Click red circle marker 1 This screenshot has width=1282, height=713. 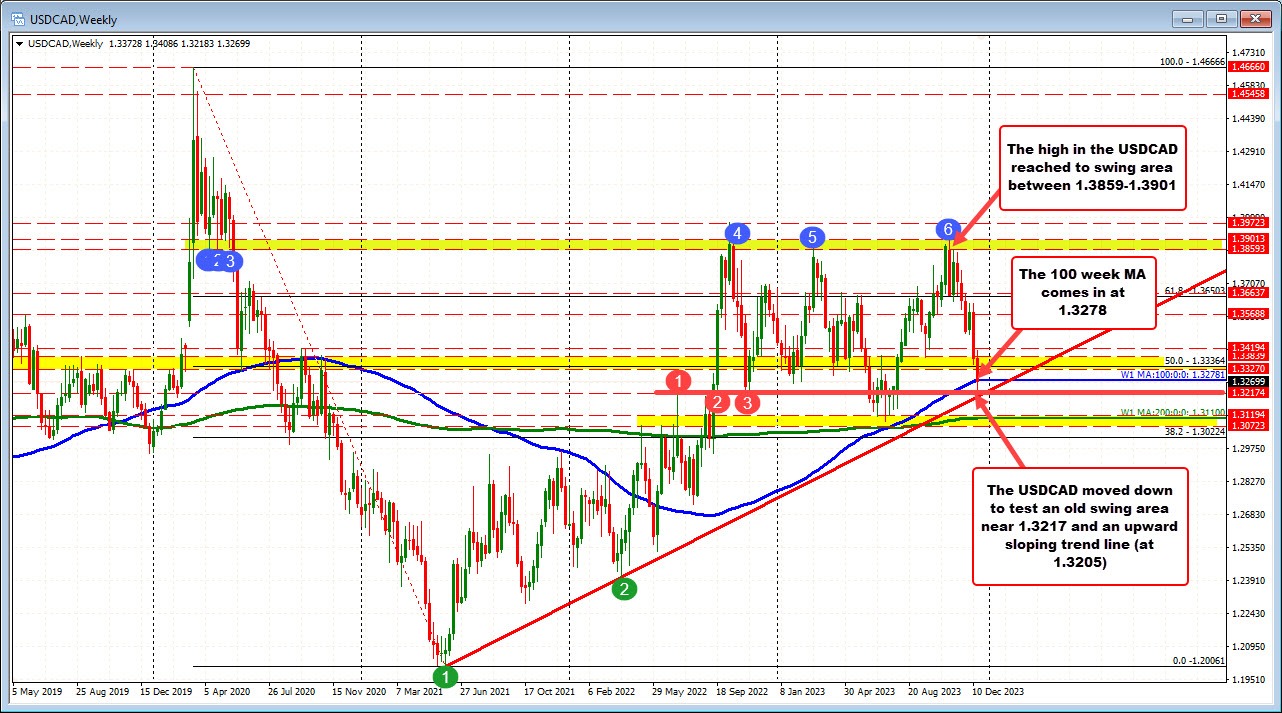(x=679, y=382)
